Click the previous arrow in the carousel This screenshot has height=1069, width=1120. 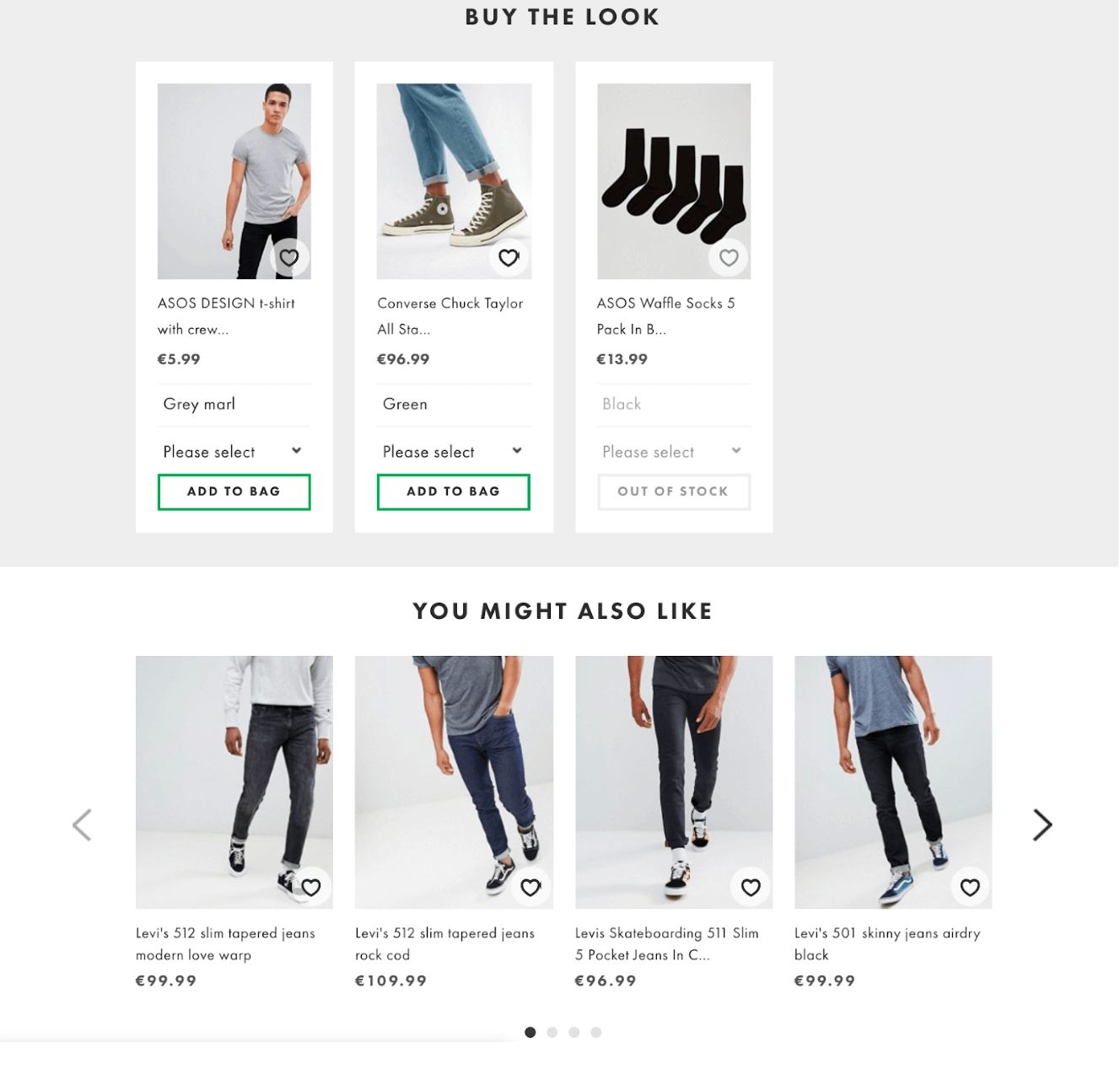[82, 825]
